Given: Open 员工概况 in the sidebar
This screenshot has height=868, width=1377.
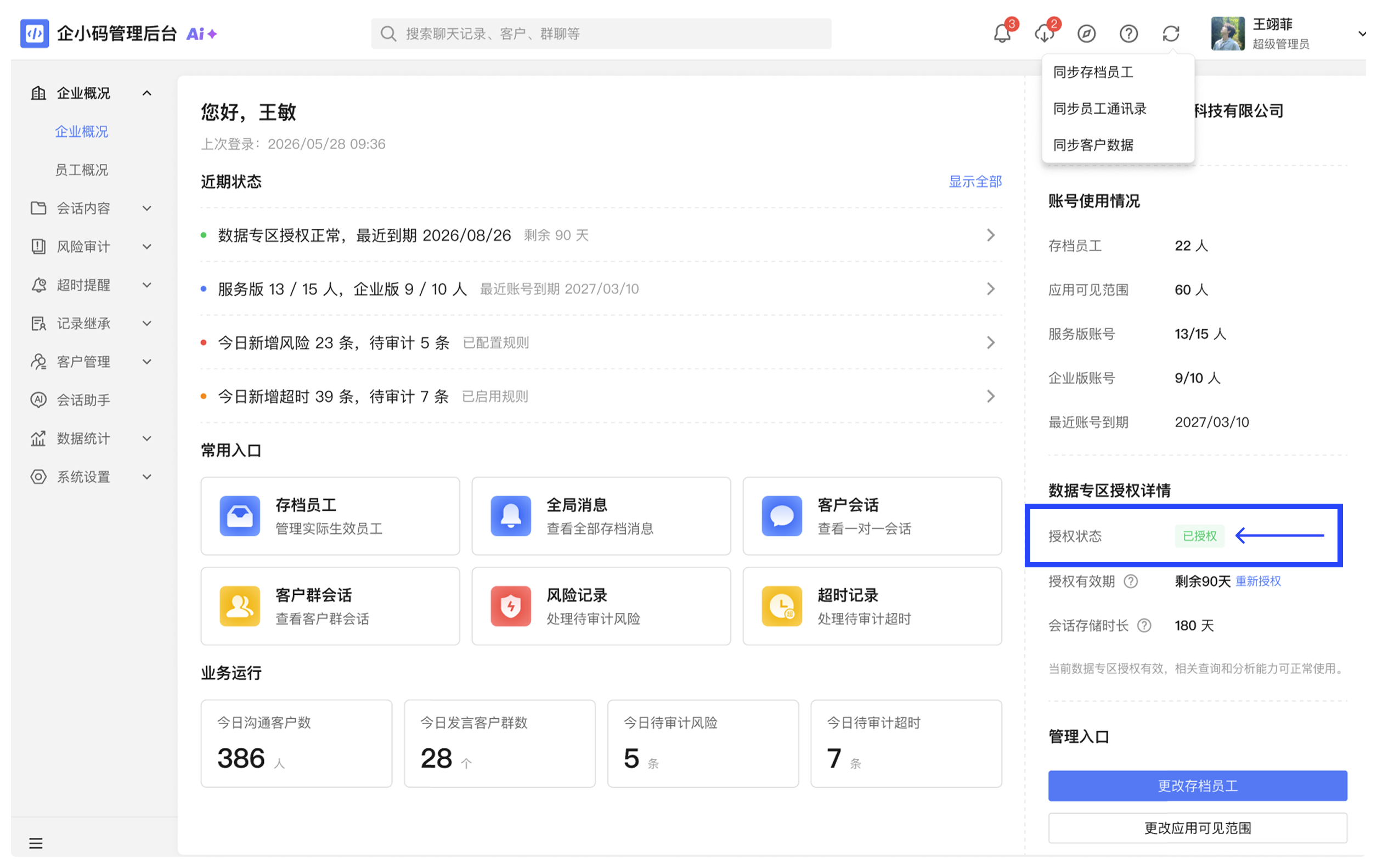Looking at the screenshot, I should point(82,171).
